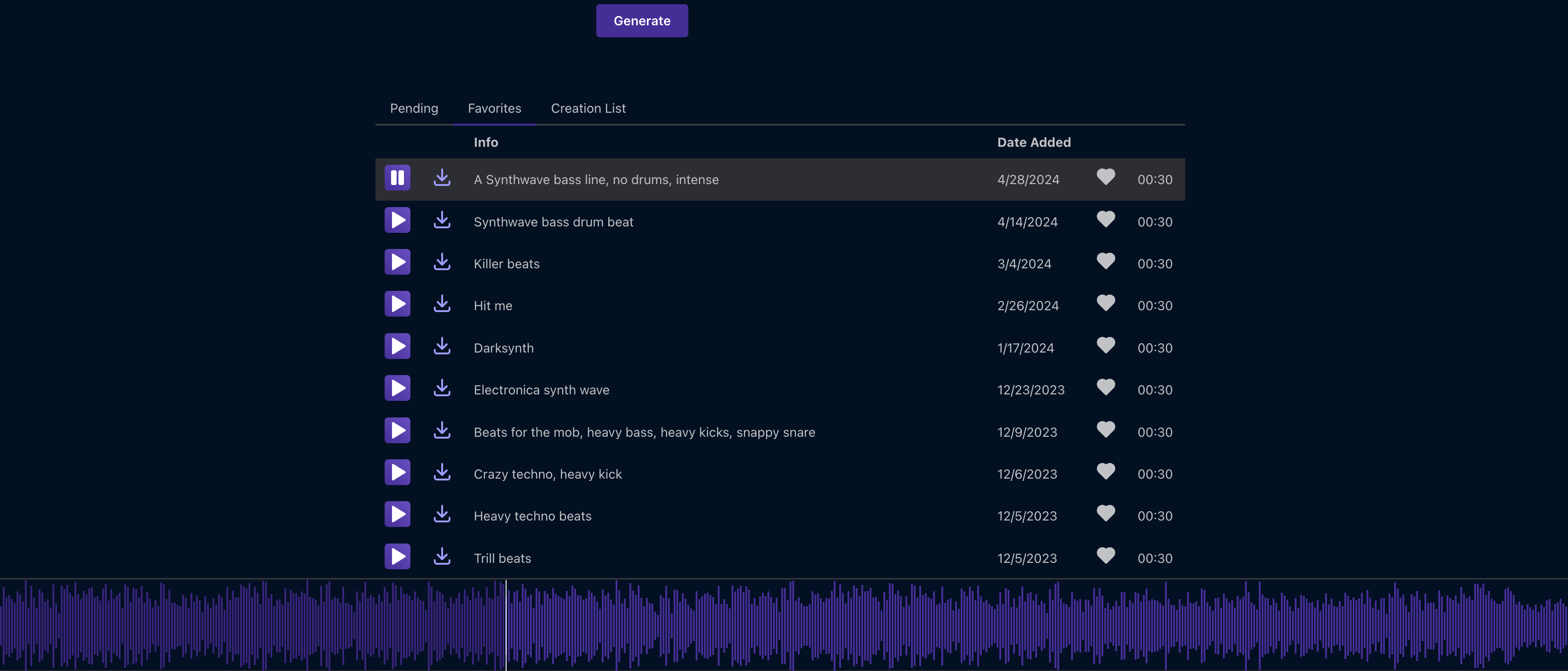The width and height of the screenshot is (1568, 671).
Task: Download the Crazy techno, heavy kick track
Action: pyautogui.click(x=442, y=473)
